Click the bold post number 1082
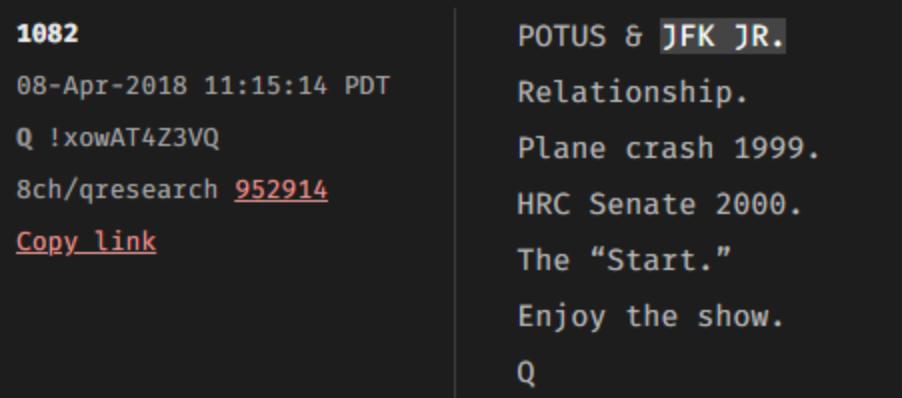This screenshot has height=398, width=902. pyautogui.click(x=48, y=34)
